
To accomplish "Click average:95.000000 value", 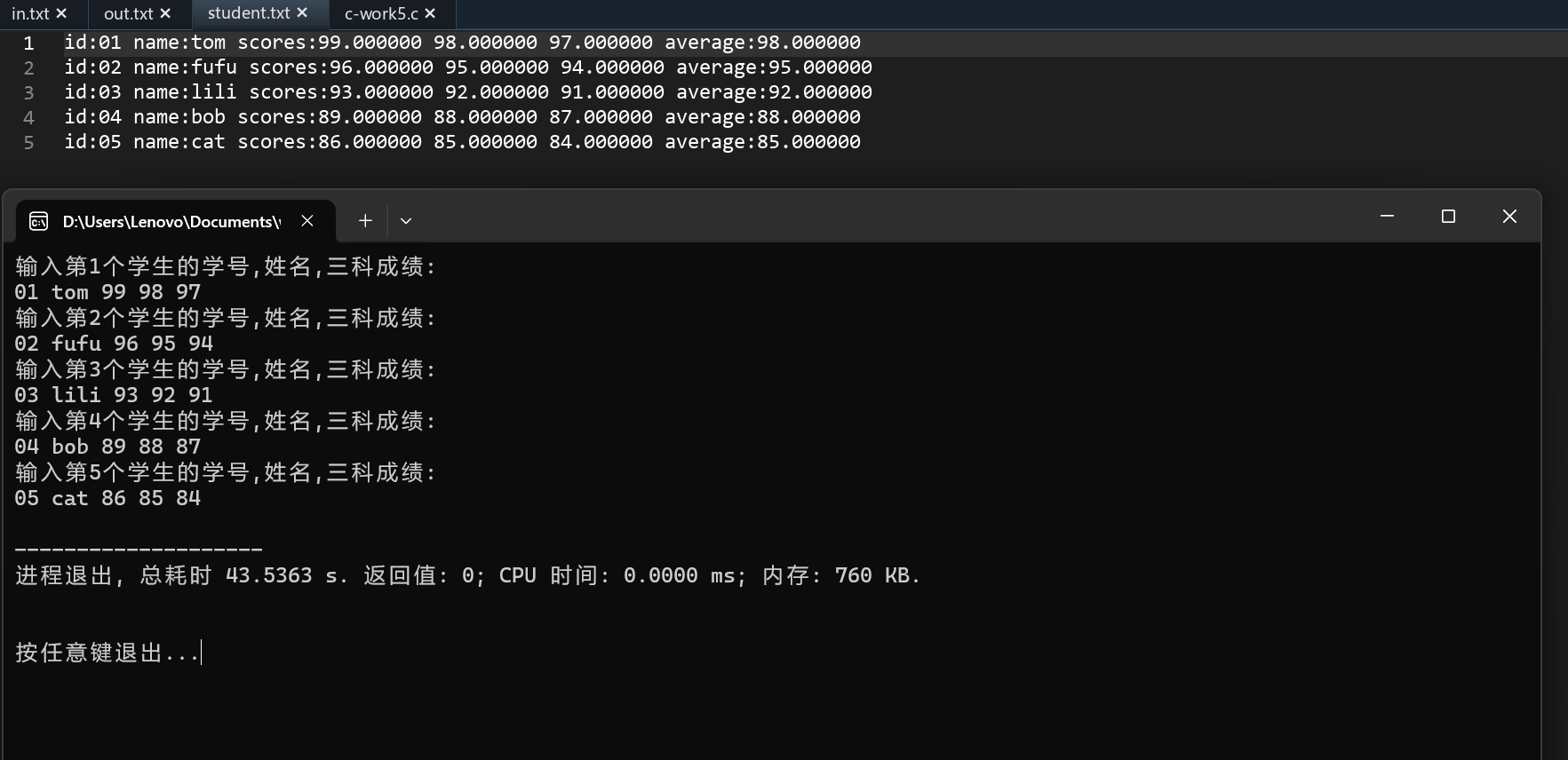I will (x=774, y=67).
